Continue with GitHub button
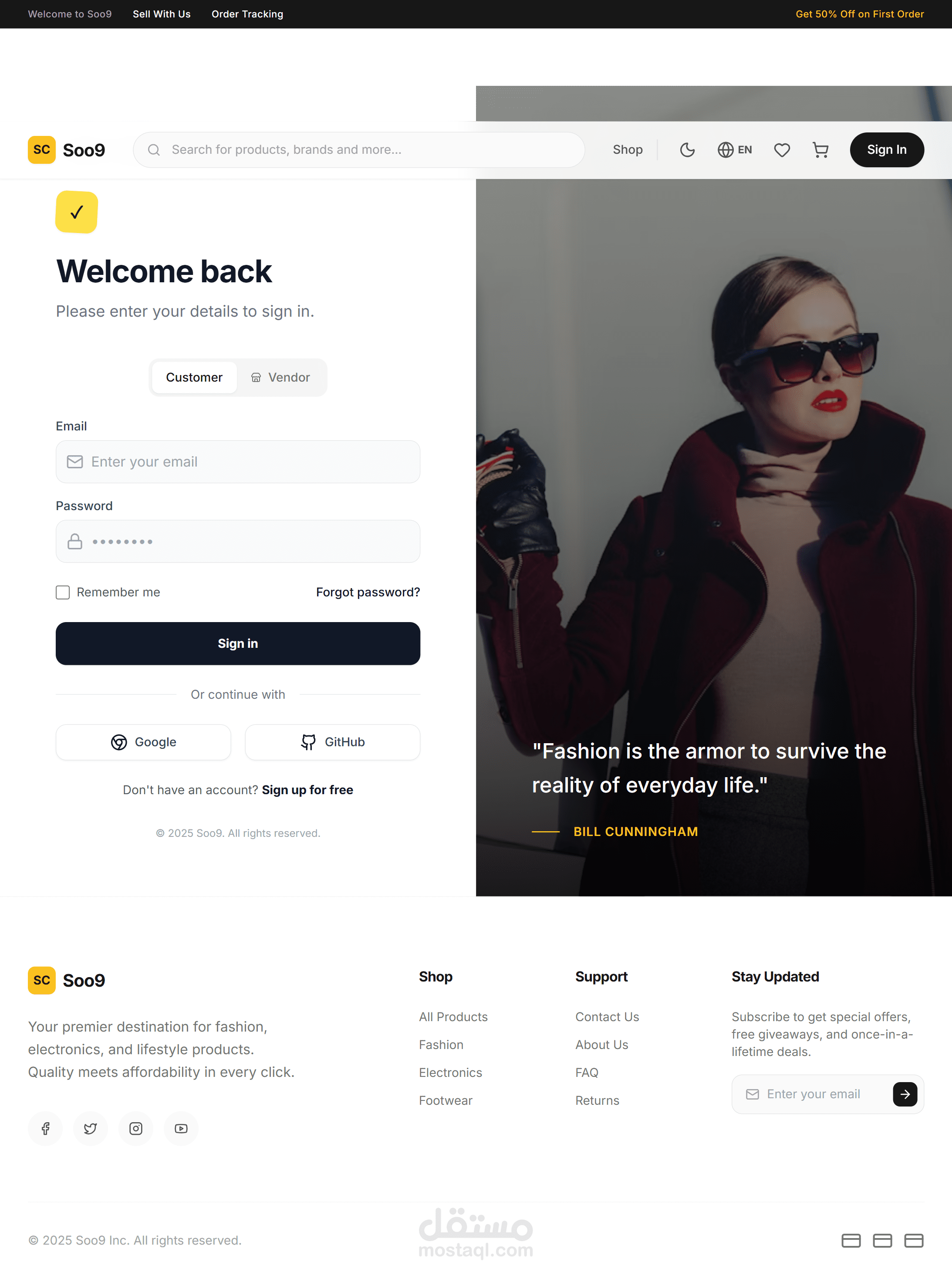Image resolution: width=952 pixels, height=1286 pixels. [x=333, y=742]
